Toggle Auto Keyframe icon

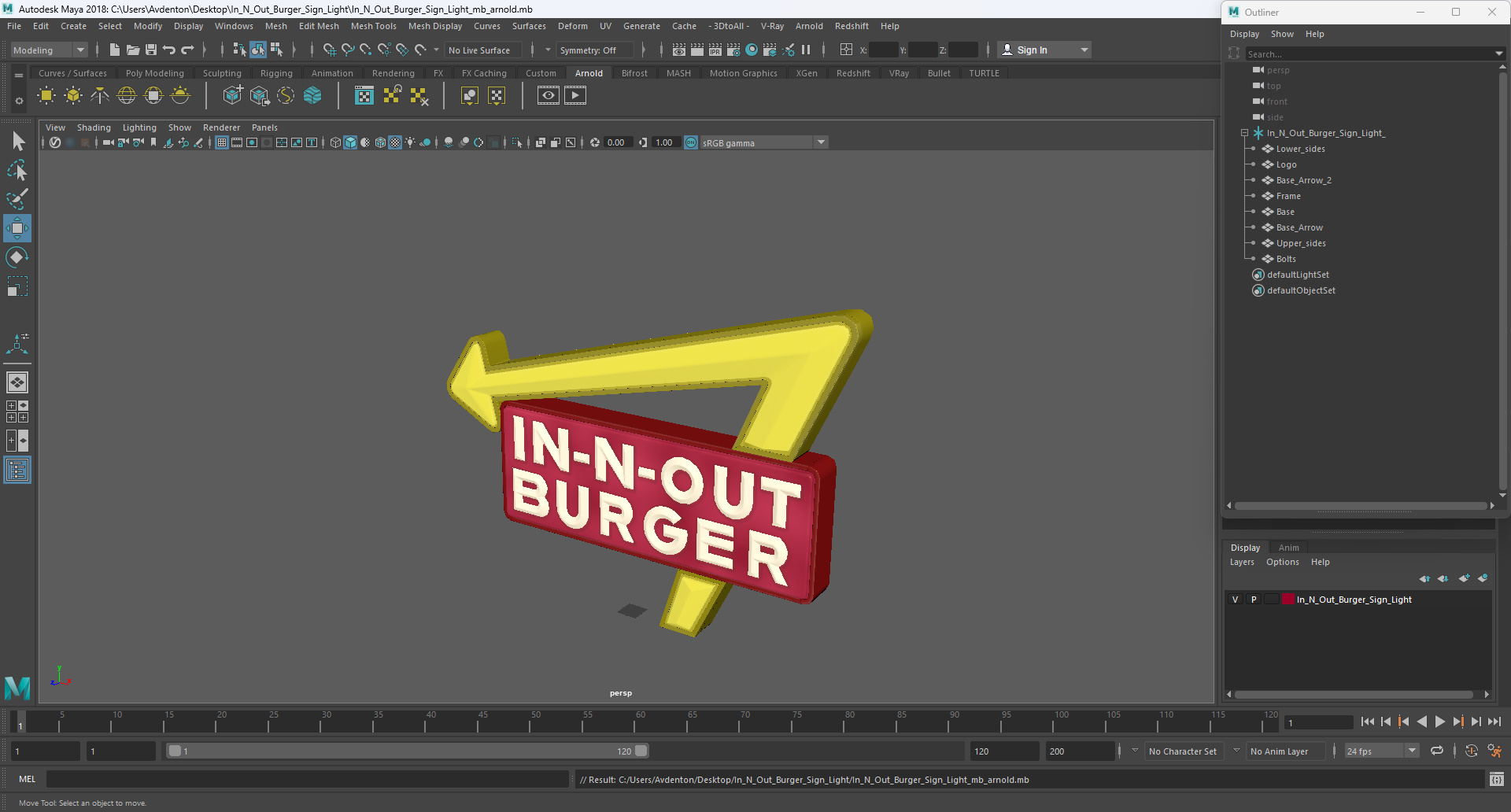[1472, 751]
